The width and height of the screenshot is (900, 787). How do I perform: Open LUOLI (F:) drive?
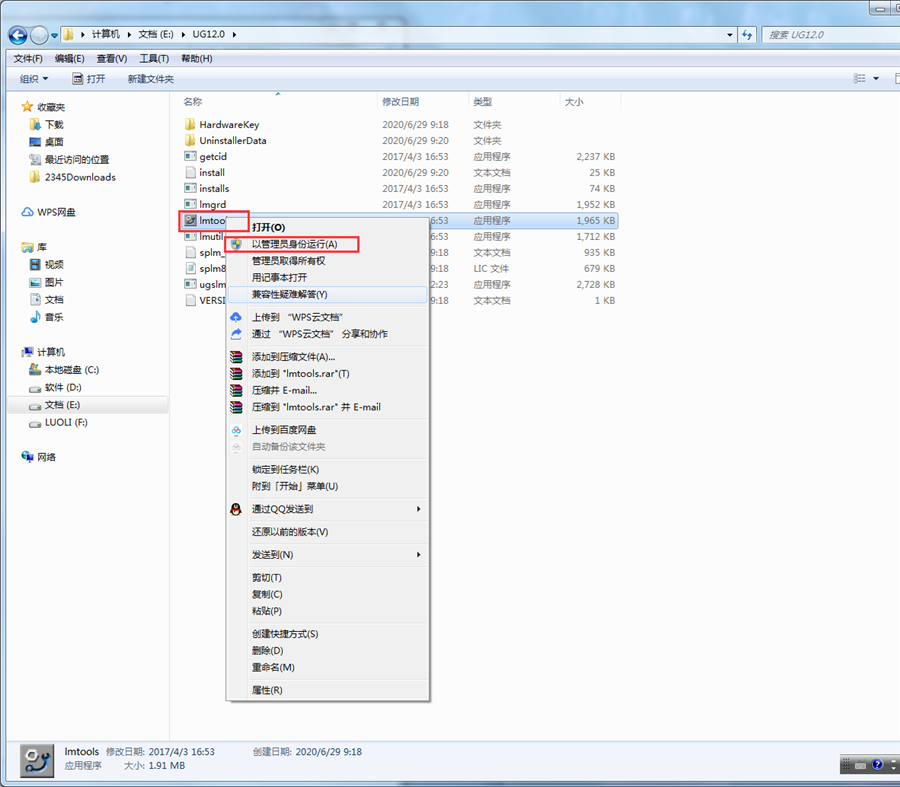point(59,422)
